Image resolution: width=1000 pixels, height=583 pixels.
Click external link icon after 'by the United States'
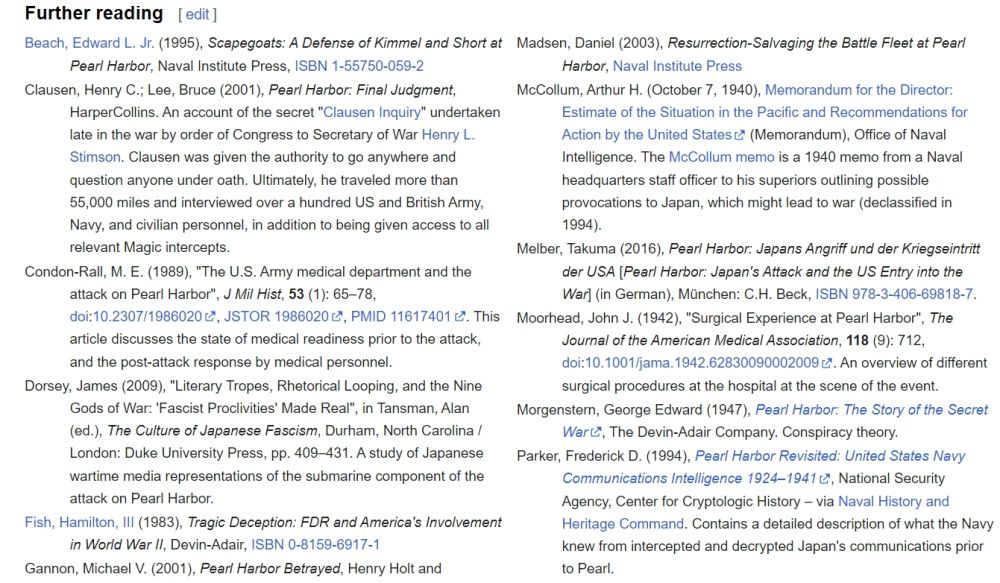(x=739, y=135)
